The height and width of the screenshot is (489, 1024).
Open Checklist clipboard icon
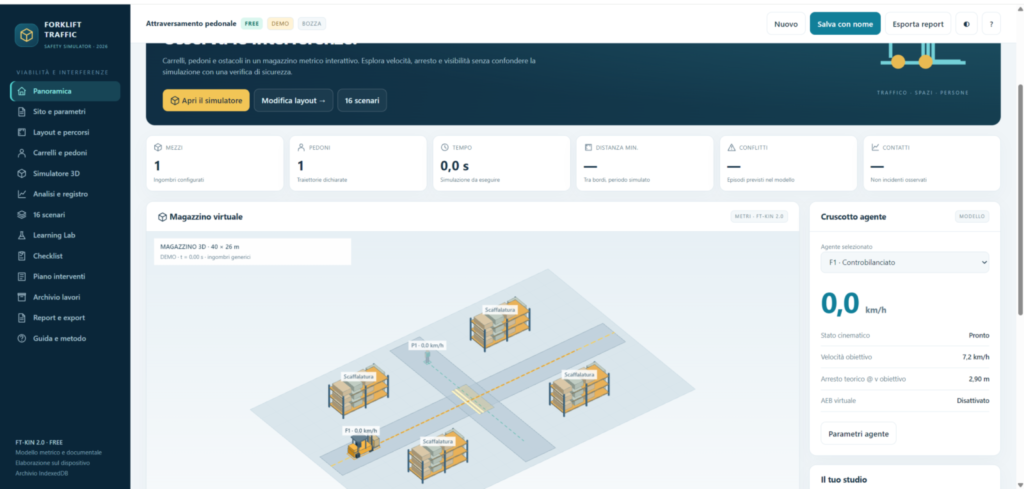pyautogui.click(x=22, y=256)
